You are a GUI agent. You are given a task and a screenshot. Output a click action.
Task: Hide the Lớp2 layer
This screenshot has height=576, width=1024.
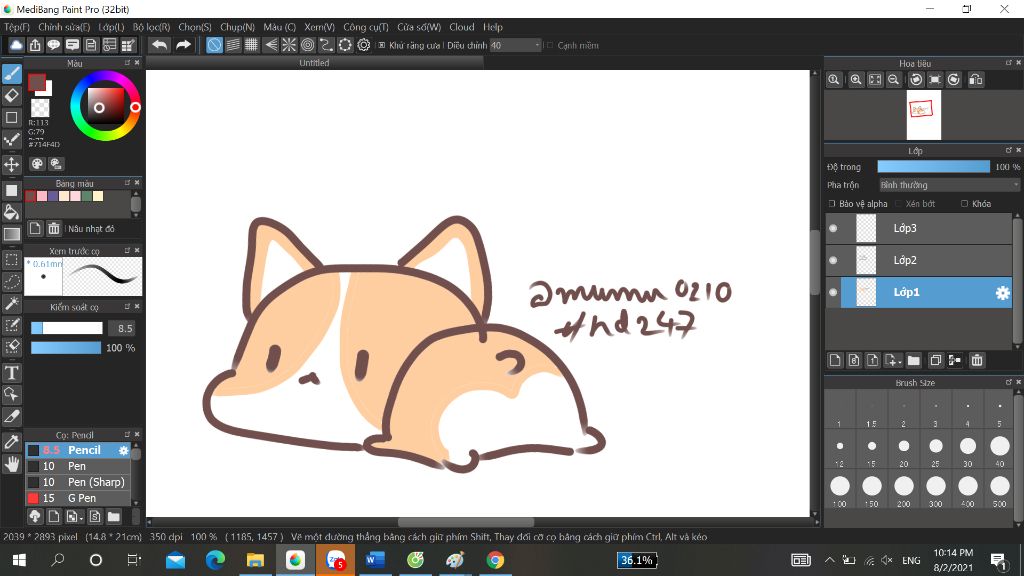833,260
